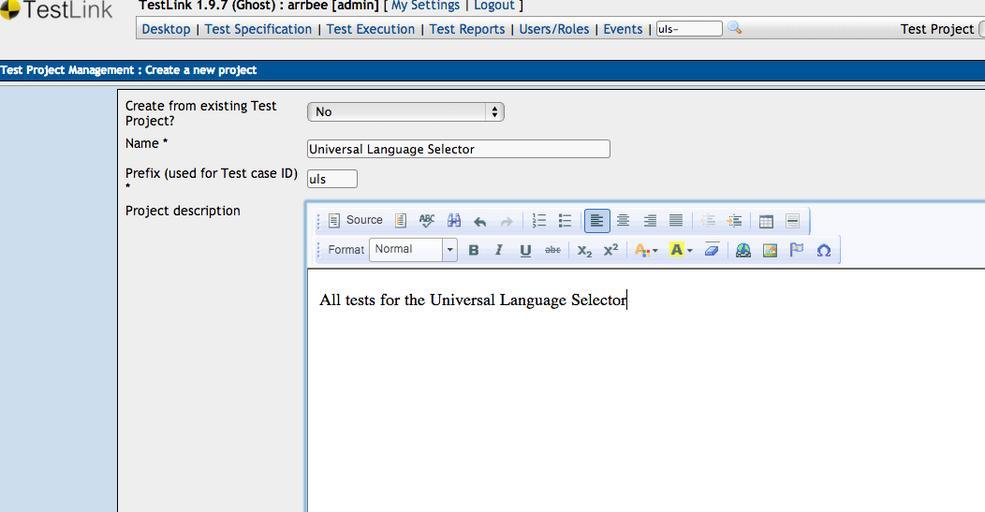Insert a special character with the omega icon
985x512 pixels.
824,250
